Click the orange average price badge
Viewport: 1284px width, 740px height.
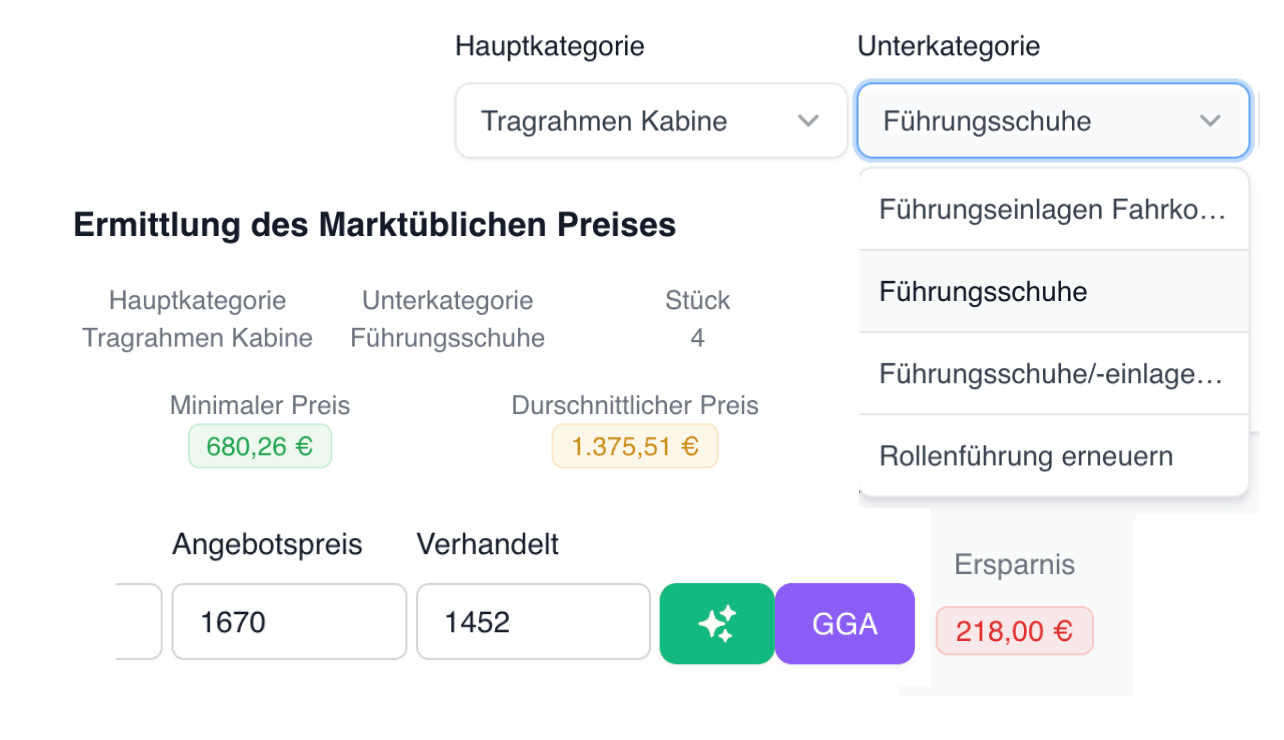tap(635, 446)
